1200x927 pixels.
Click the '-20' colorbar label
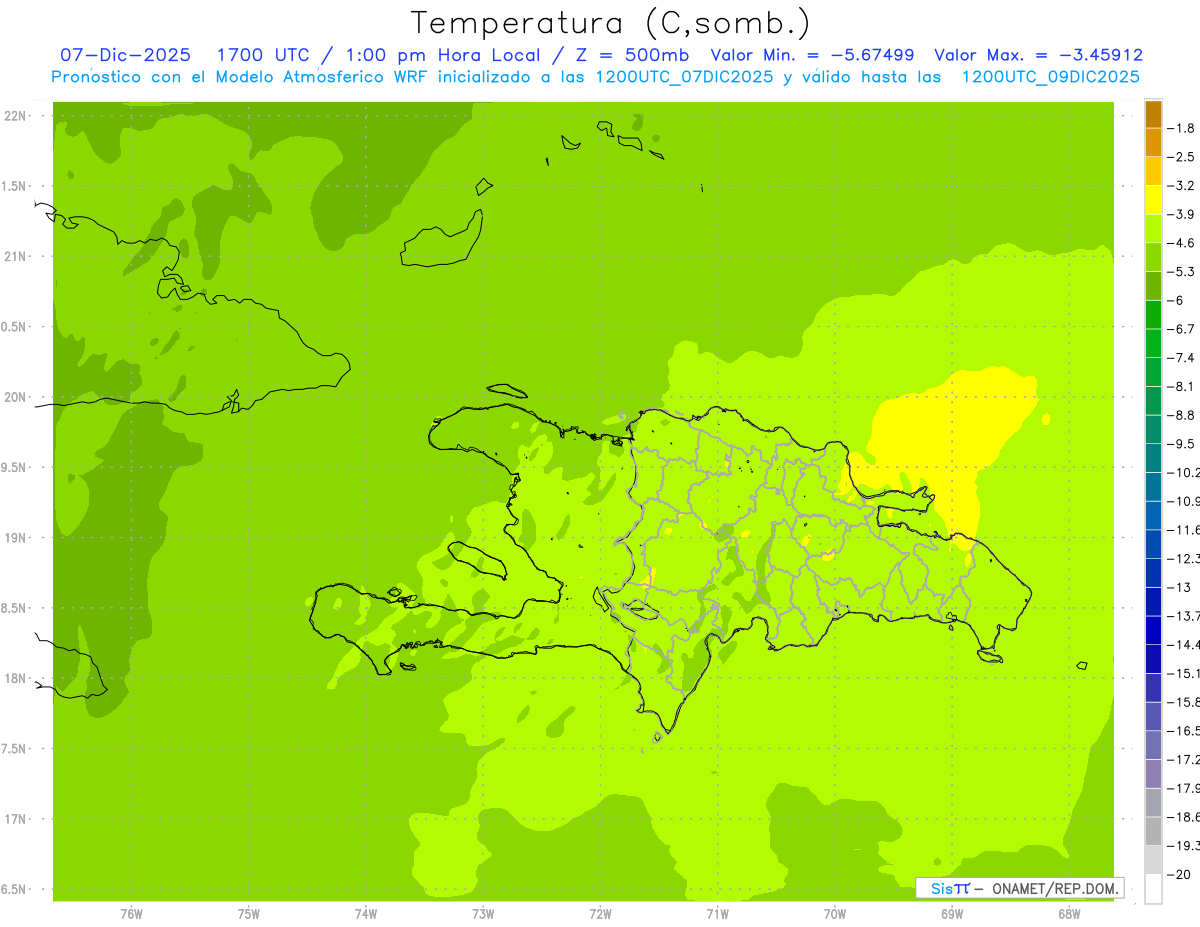click(1179, 874)
